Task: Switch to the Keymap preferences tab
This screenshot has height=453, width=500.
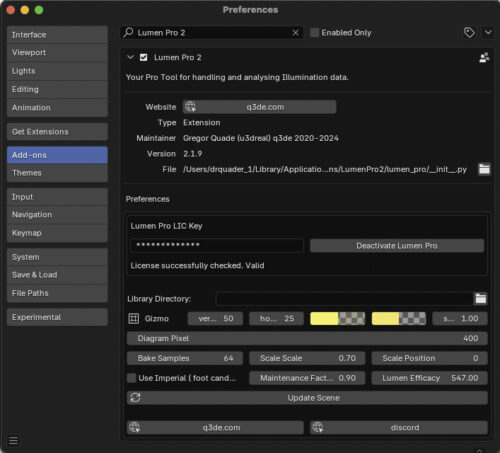Action: tap(57, 233)
